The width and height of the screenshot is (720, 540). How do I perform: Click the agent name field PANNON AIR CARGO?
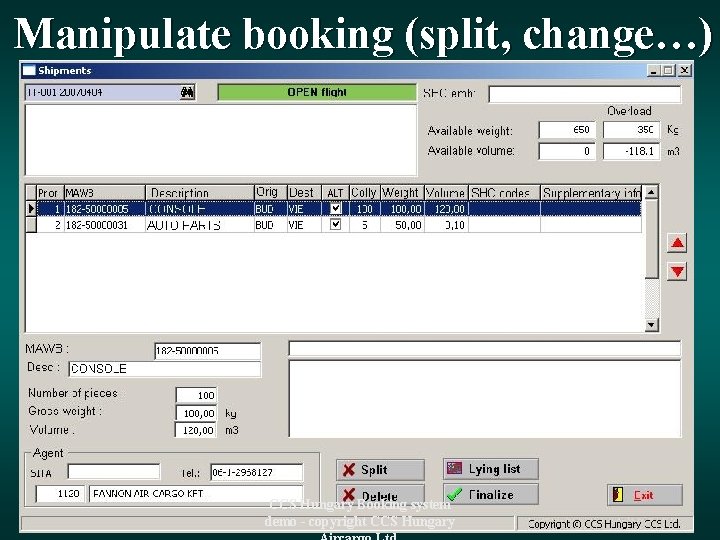tap(196, 494)
